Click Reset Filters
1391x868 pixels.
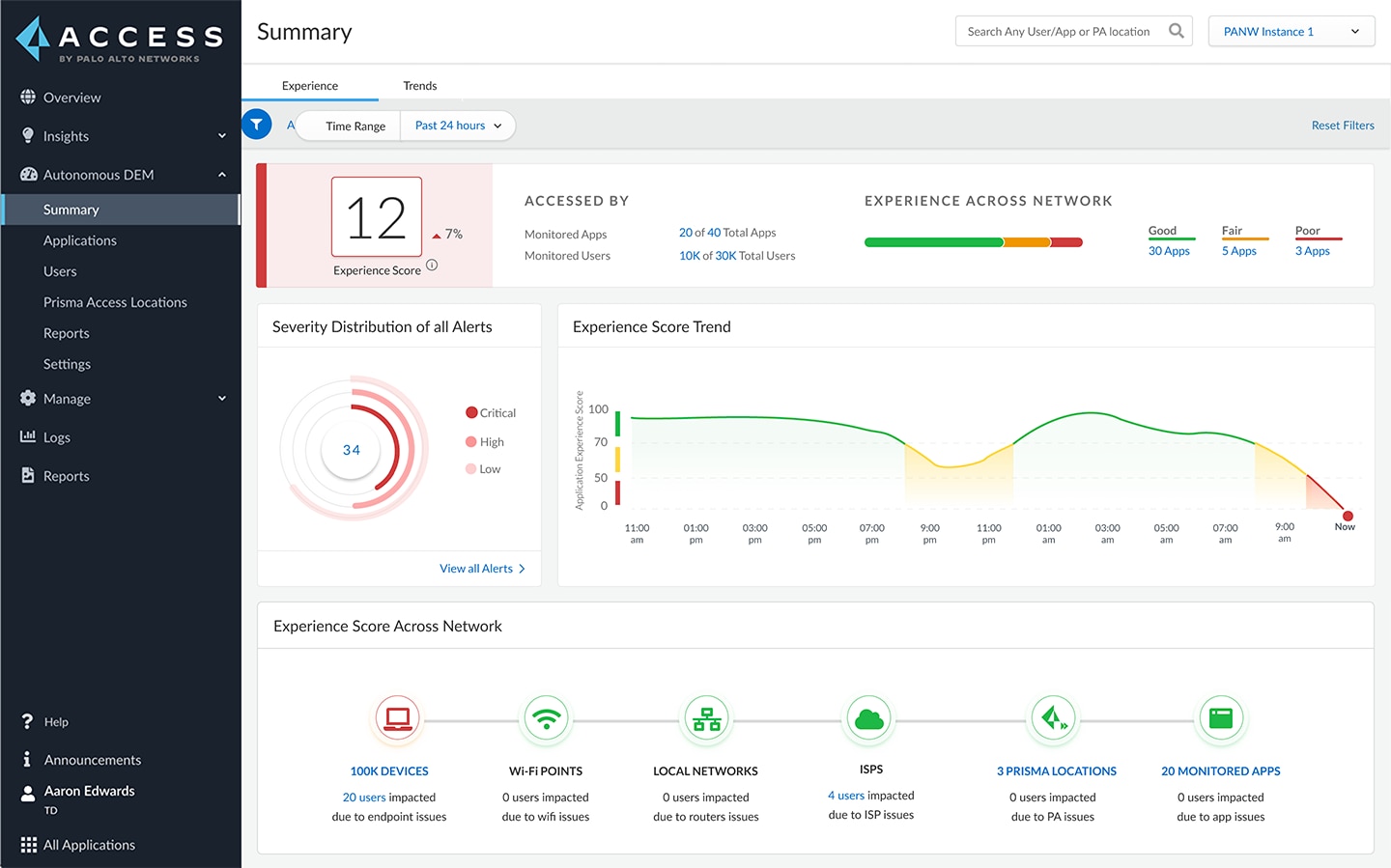(x=1343, y=125)
